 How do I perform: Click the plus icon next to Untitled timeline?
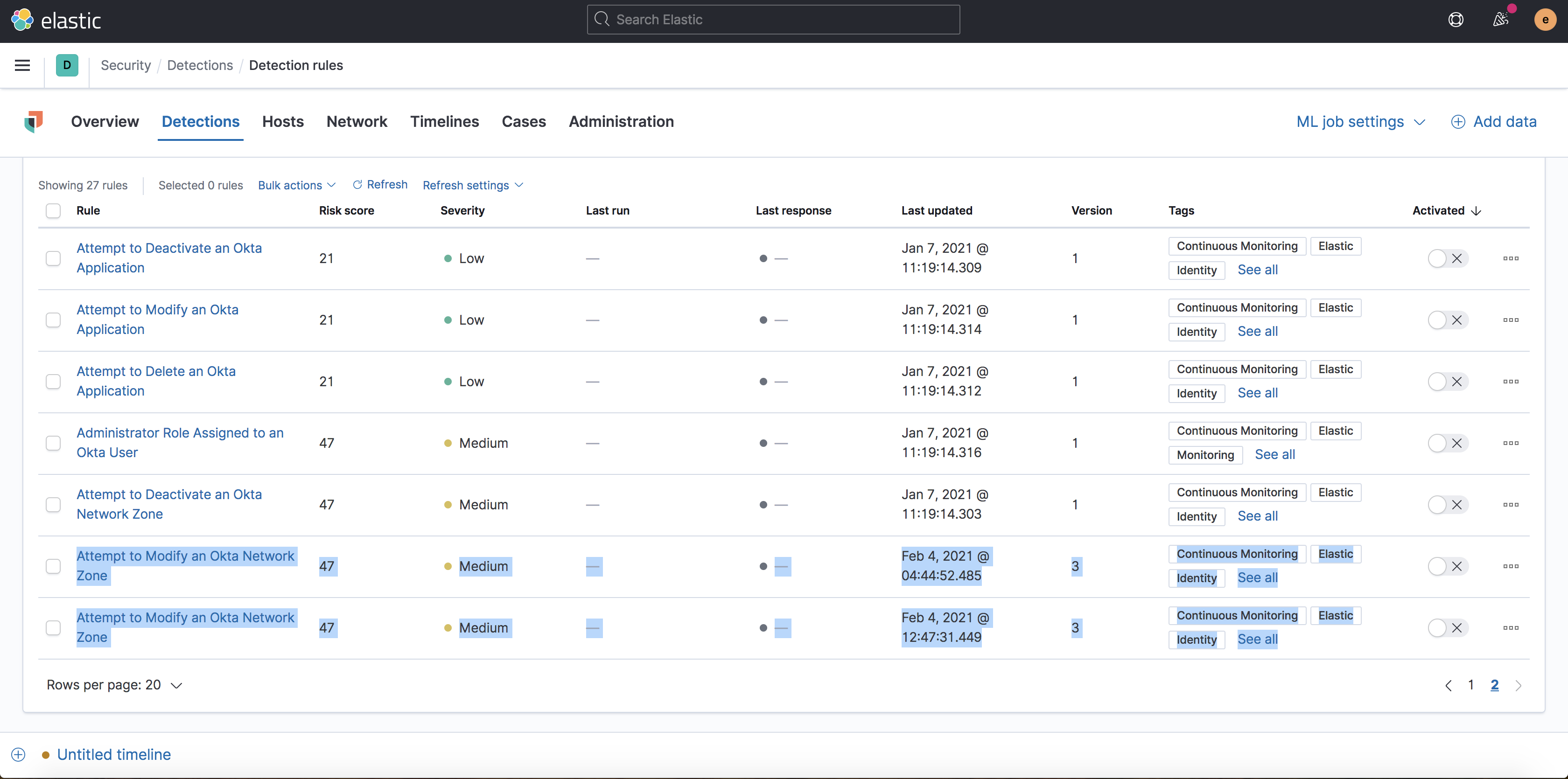(18, 754)
